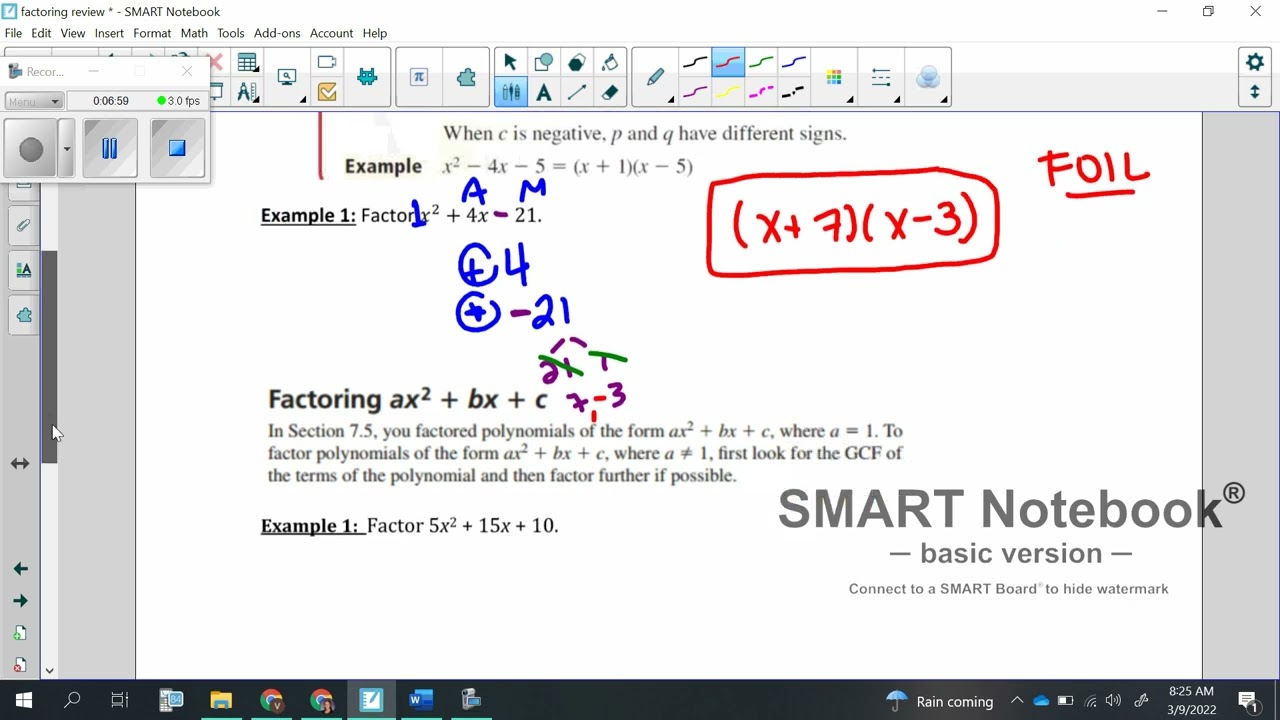
Task: Open the pen types selector
Action: tap(656, 77)
